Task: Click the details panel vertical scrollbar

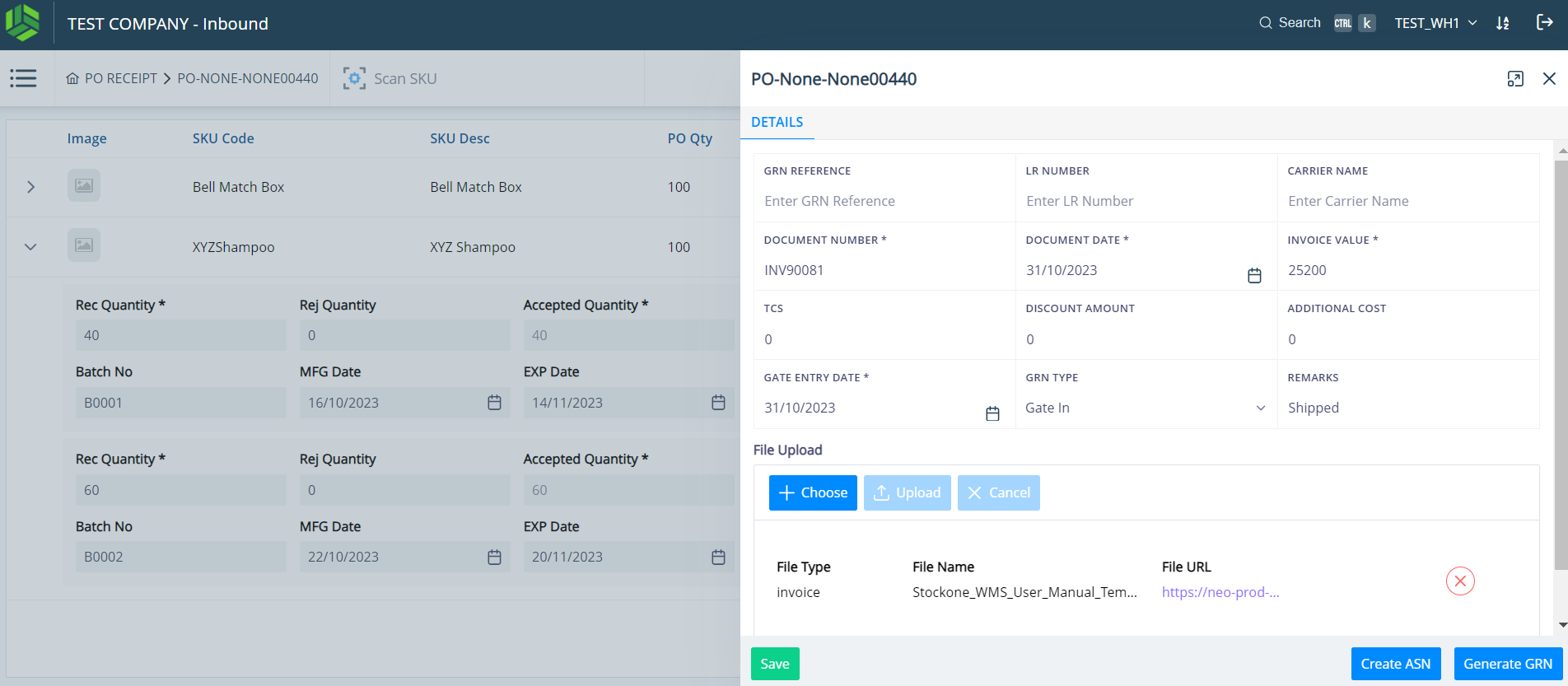Action: point(1561,362)
